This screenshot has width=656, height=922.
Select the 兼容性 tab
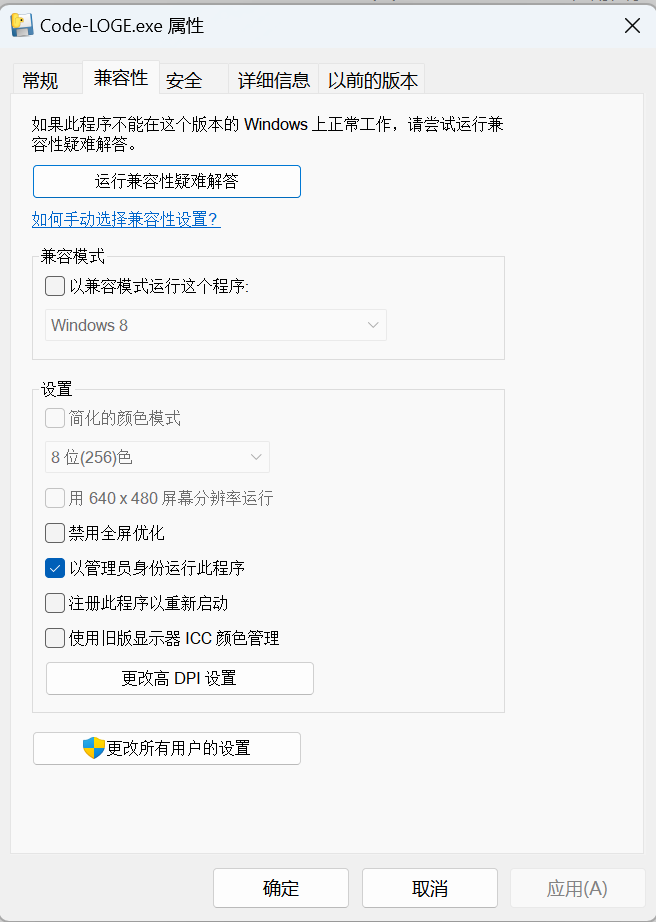121,78
